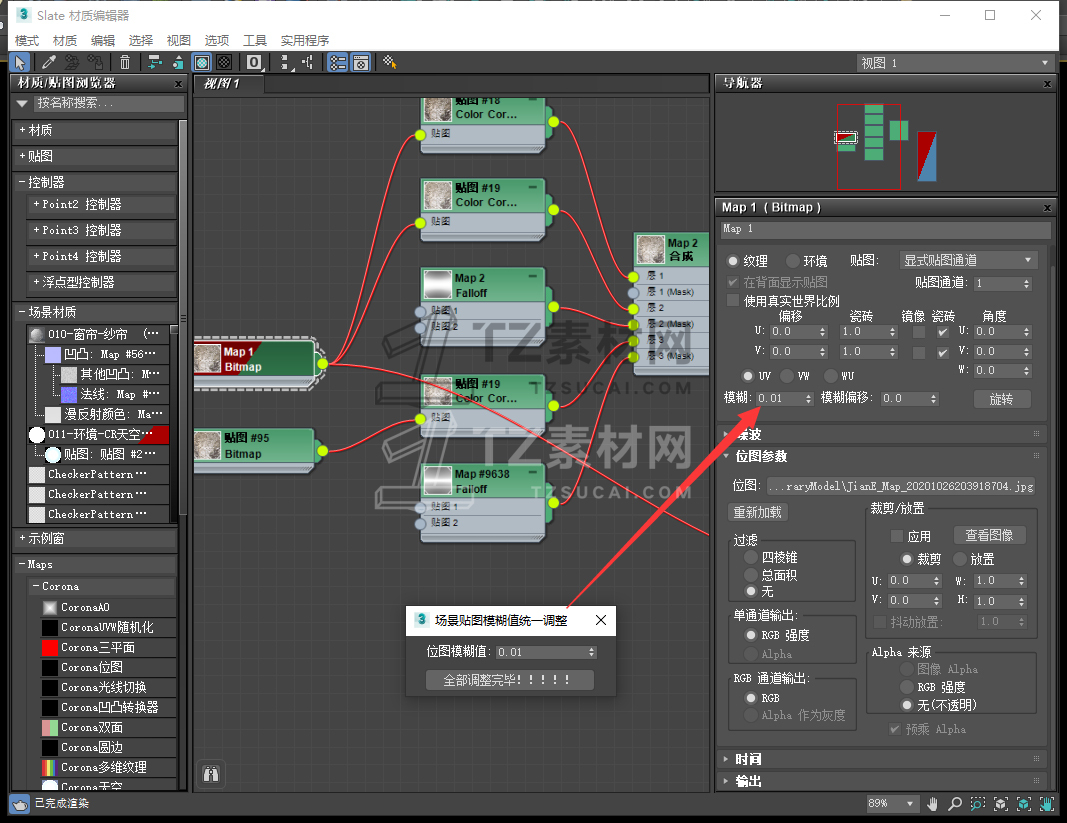Check the 应用 crop checkbox
The image size is (1067, 823).
point(897,536)
